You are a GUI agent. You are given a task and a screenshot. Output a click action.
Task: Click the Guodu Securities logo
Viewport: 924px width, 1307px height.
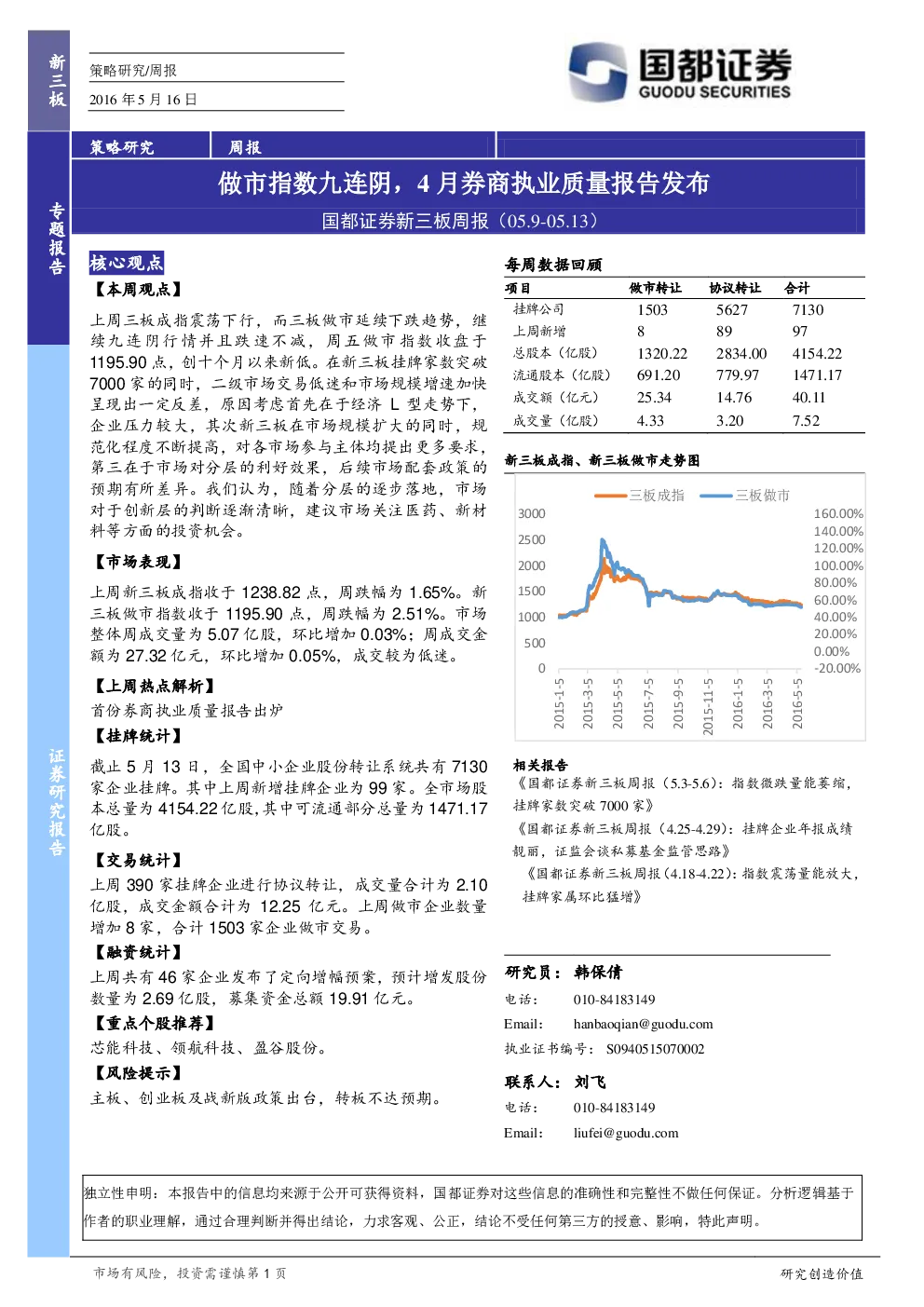(680, 73)
